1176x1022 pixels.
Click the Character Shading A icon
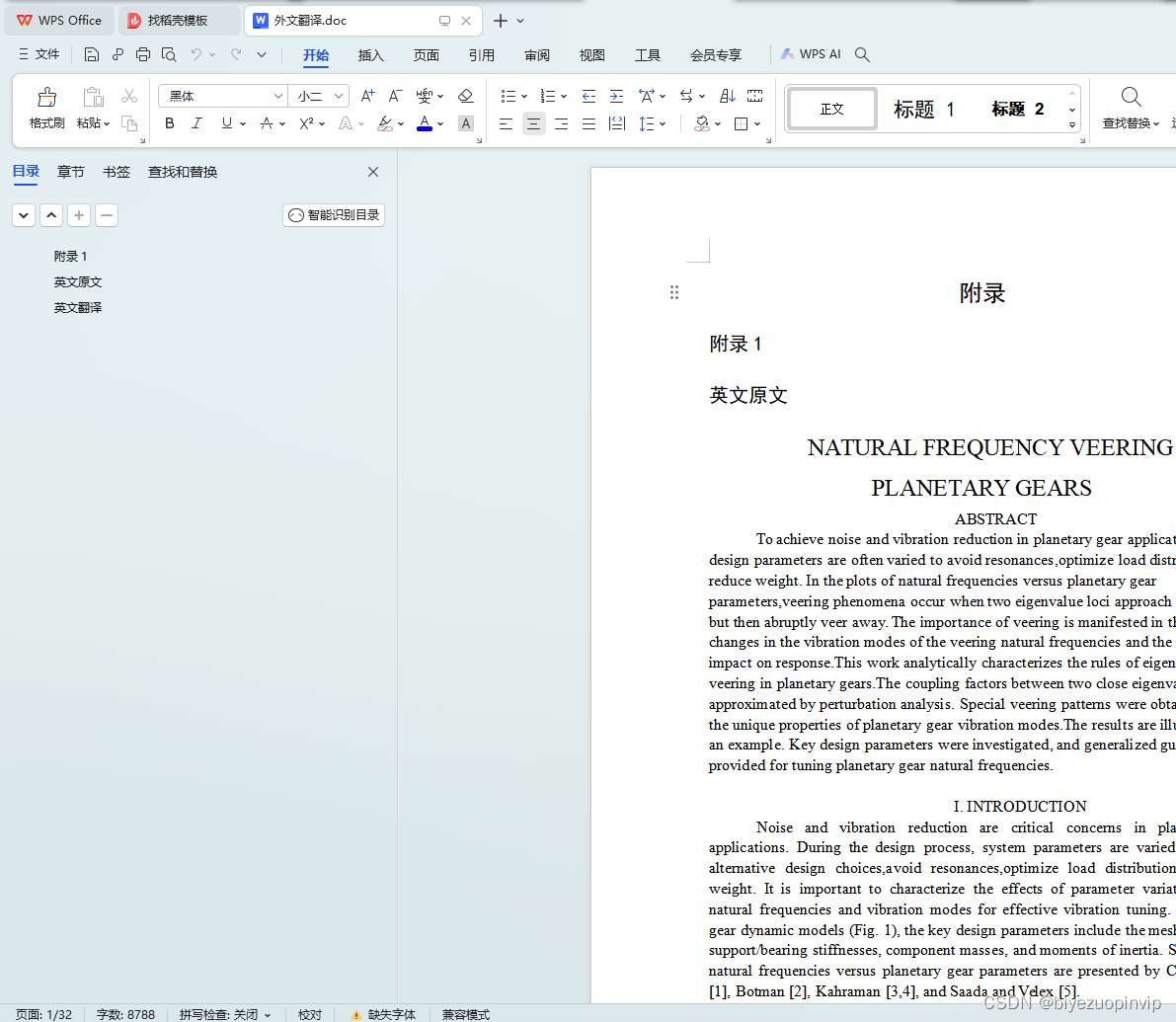click(x=466, y=123)
